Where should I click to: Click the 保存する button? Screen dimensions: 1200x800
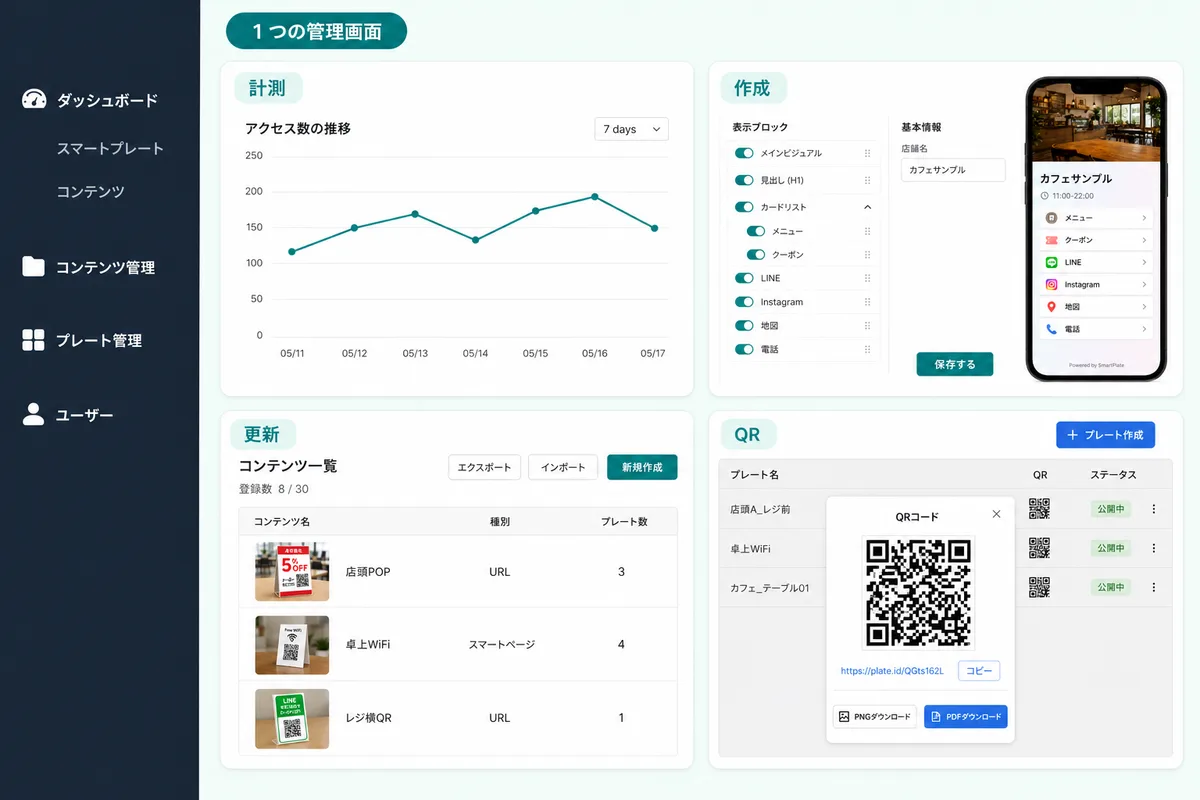[x=955, y=364]
